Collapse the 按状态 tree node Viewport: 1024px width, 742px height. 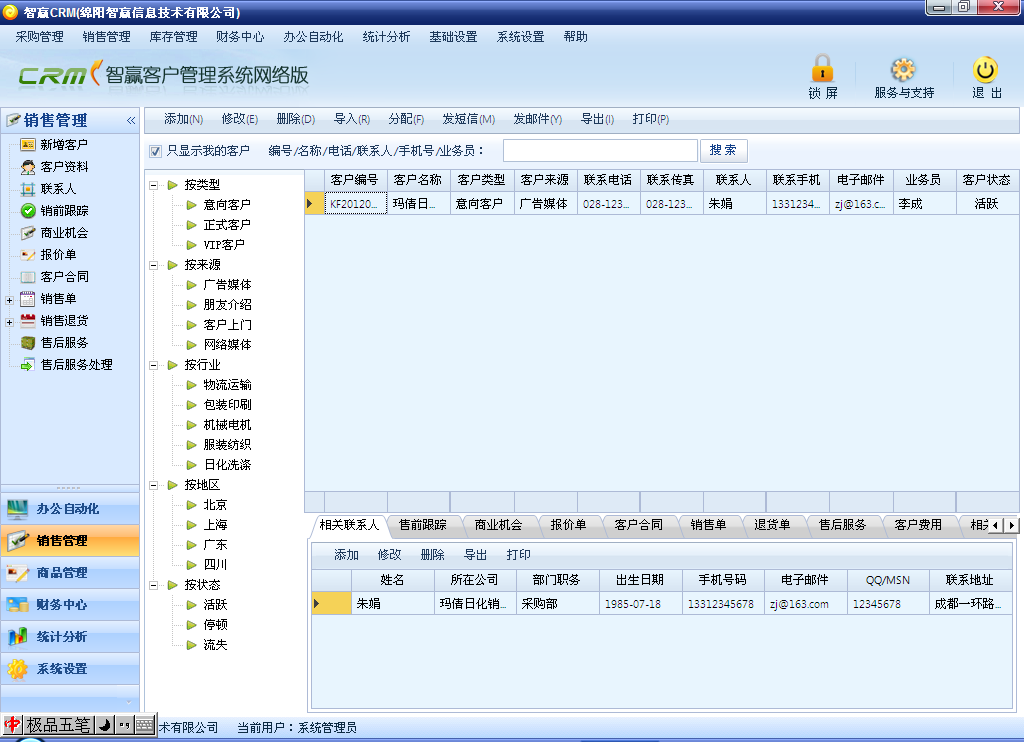153,585
